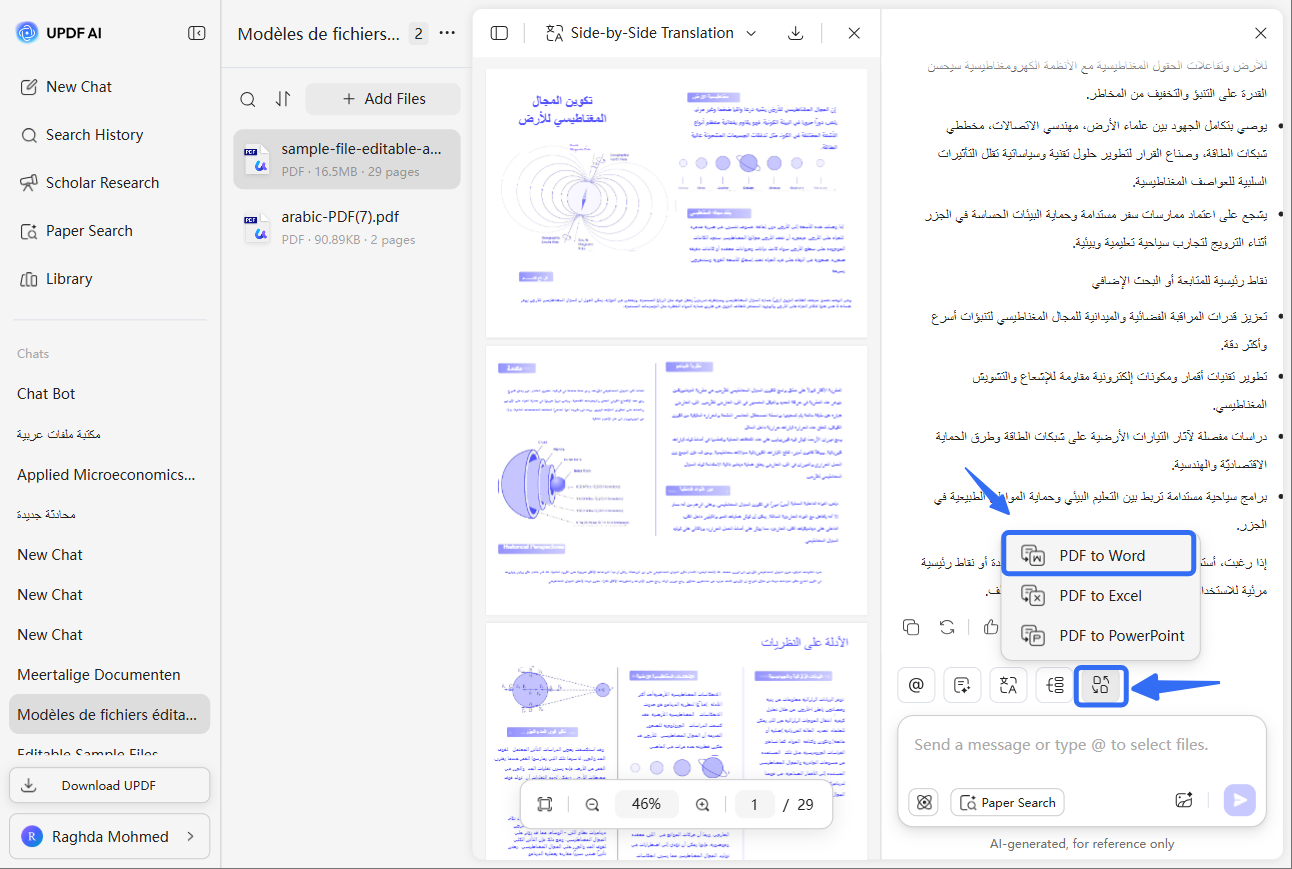Click the mind map icon button
The width and height of the screenshot is (1292, 869).
pyautogui.click(x=1054, y=685)
